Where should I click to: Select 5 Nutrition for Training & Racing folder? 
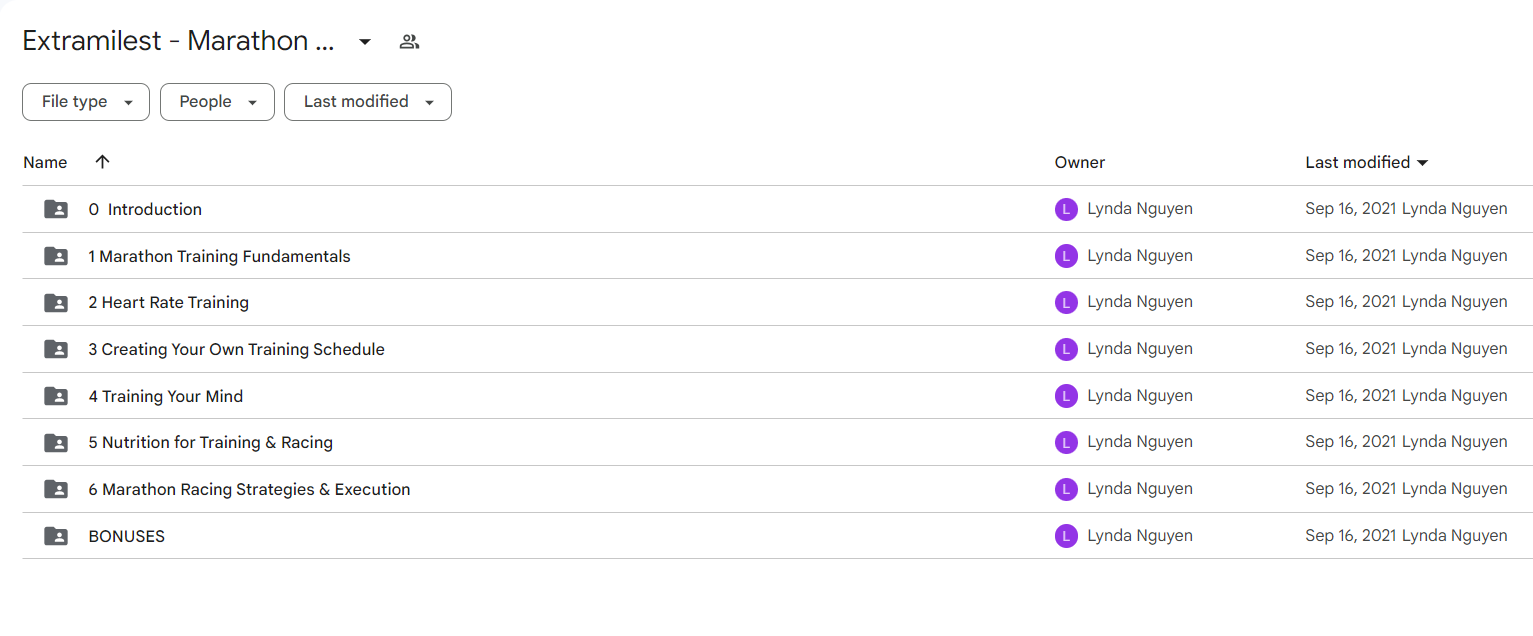[777, 442]
